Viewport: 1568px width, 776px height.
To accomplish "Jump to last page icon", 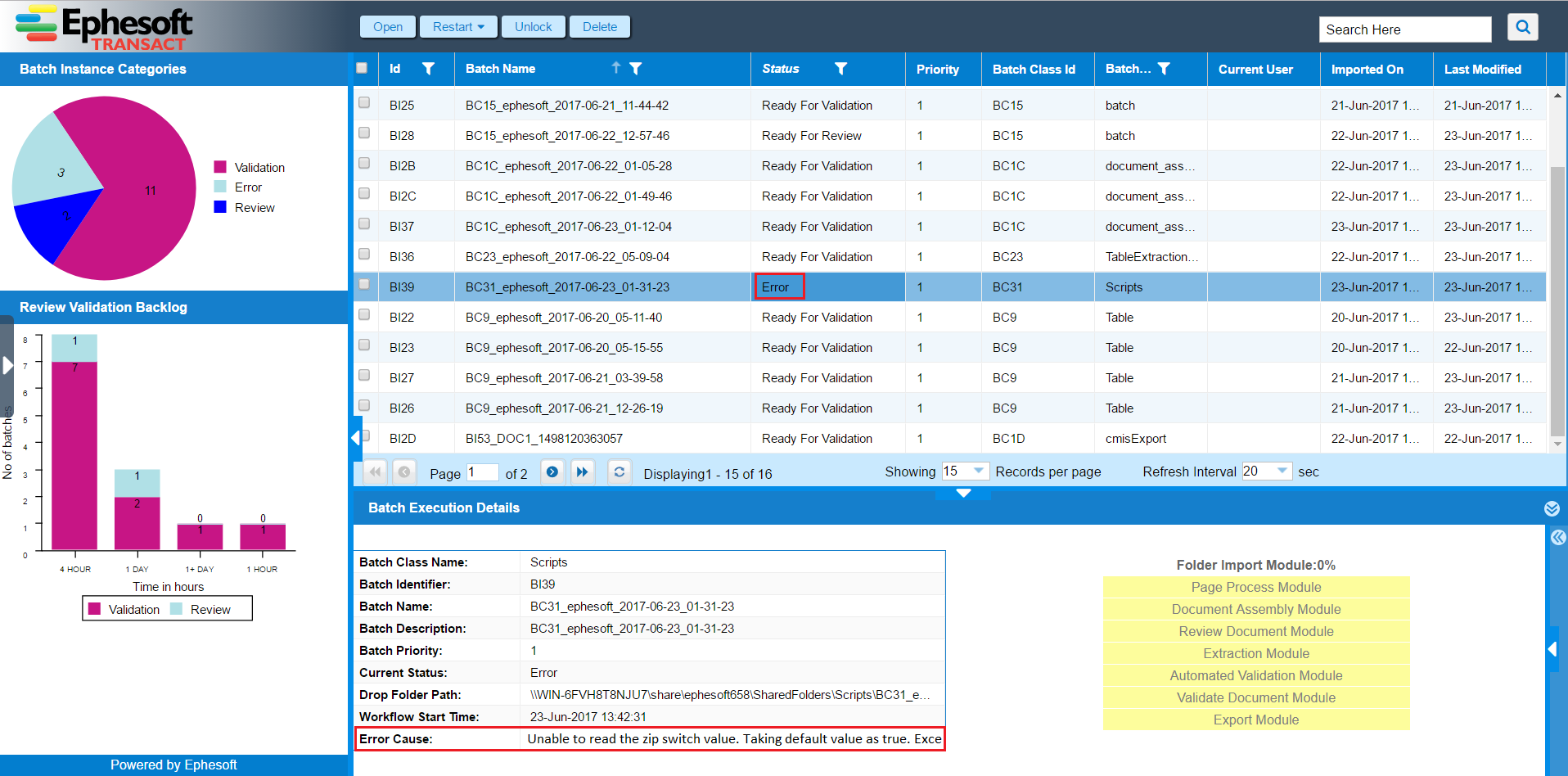I will click(582, 471).
